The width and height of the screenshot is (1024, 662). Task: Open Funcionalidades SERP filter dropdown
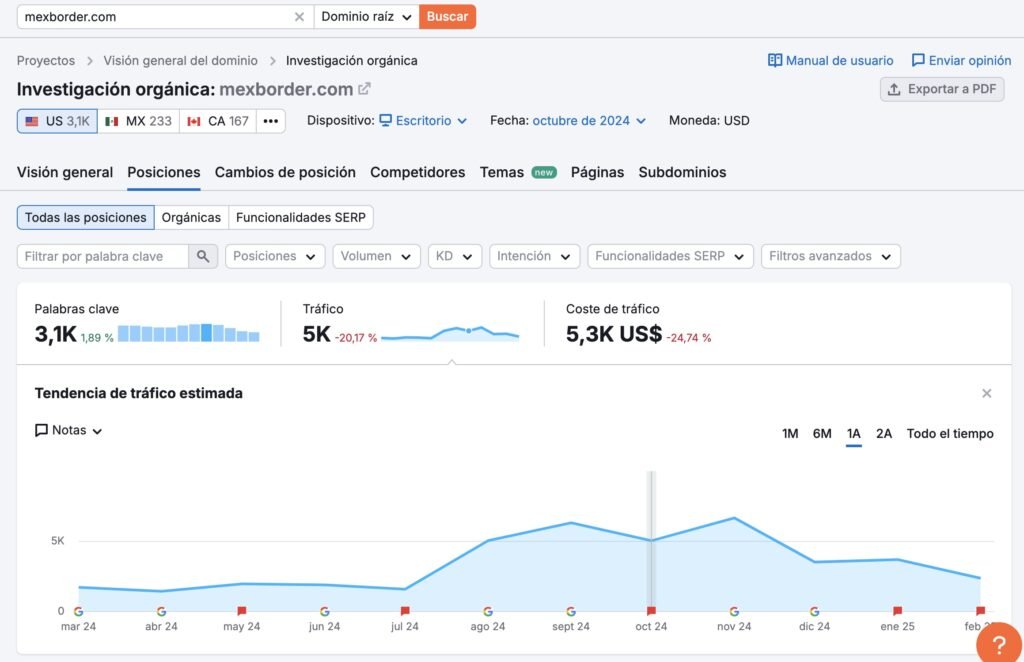click(670, 257)
